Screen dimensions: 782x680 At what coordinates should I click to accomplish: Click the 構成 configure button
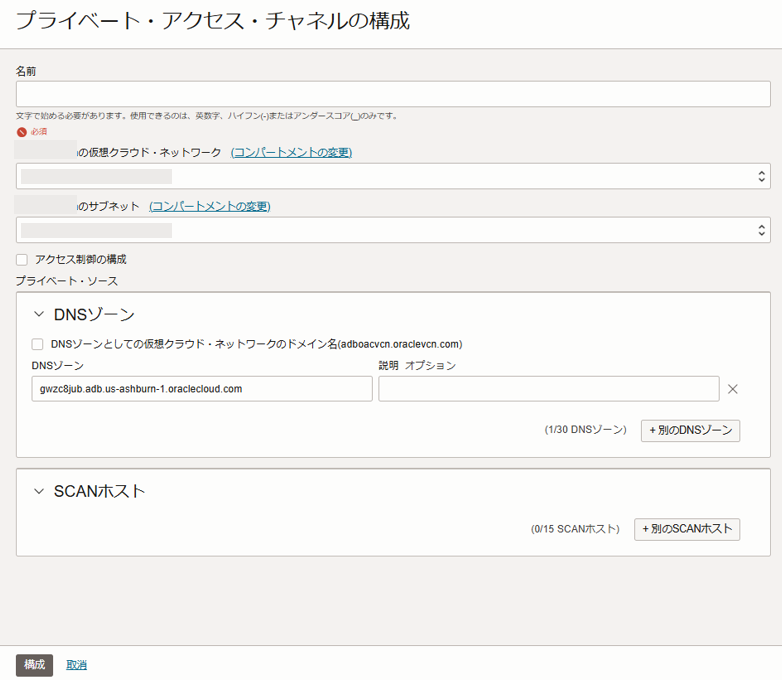tap(34, 665)
